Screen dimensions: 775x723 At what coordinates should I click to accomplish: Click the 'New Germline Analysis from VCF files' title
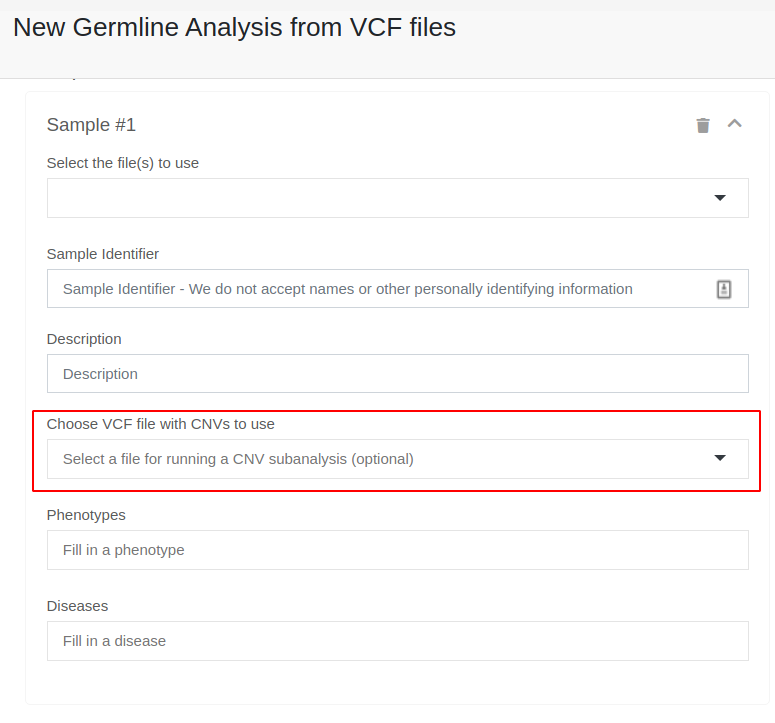pyautogui.click(x=234, y=28)
